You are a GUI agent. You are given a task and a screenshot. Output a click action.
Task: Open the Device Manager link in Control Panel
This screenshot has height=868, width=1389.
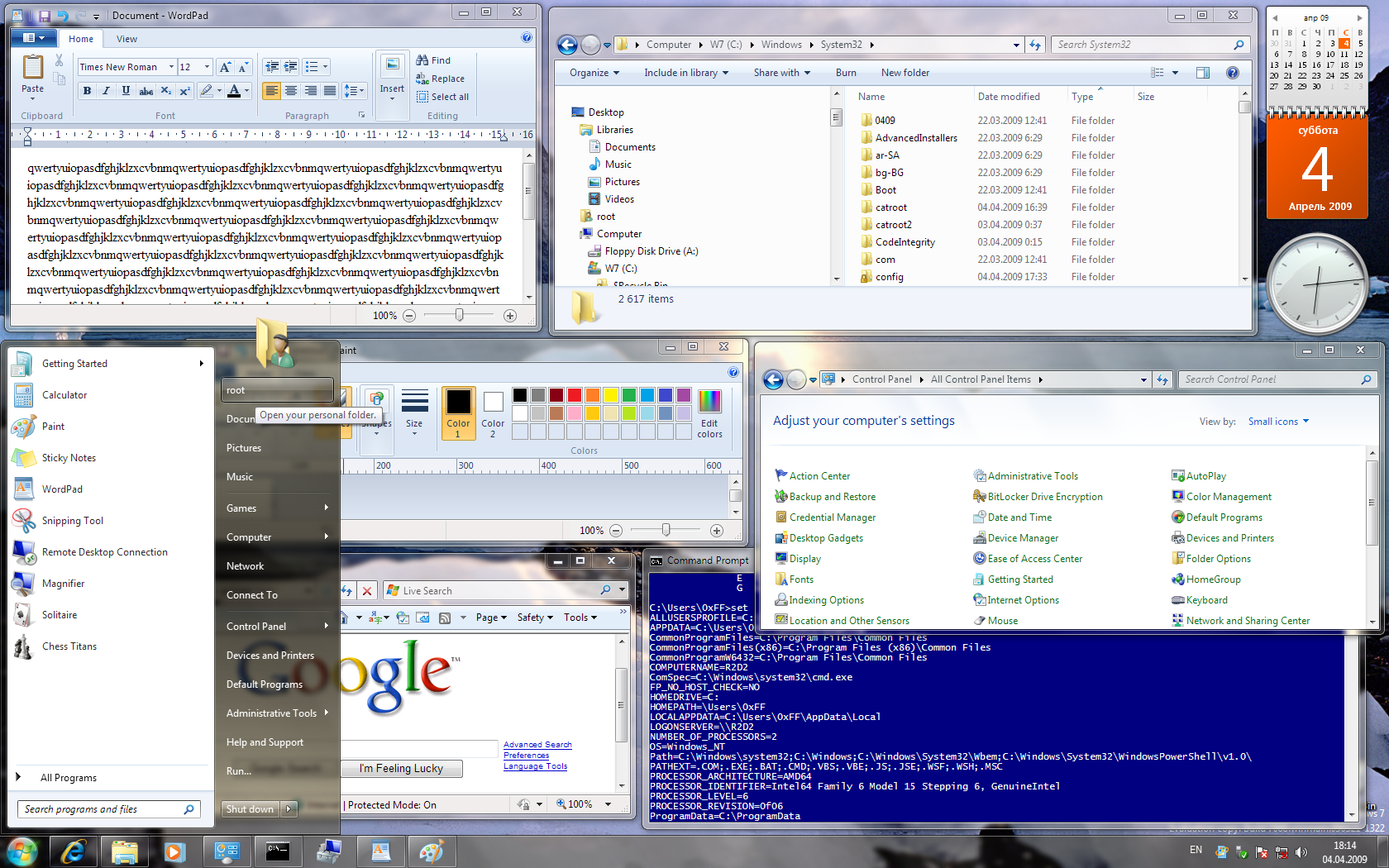[x=1023, y=538]
